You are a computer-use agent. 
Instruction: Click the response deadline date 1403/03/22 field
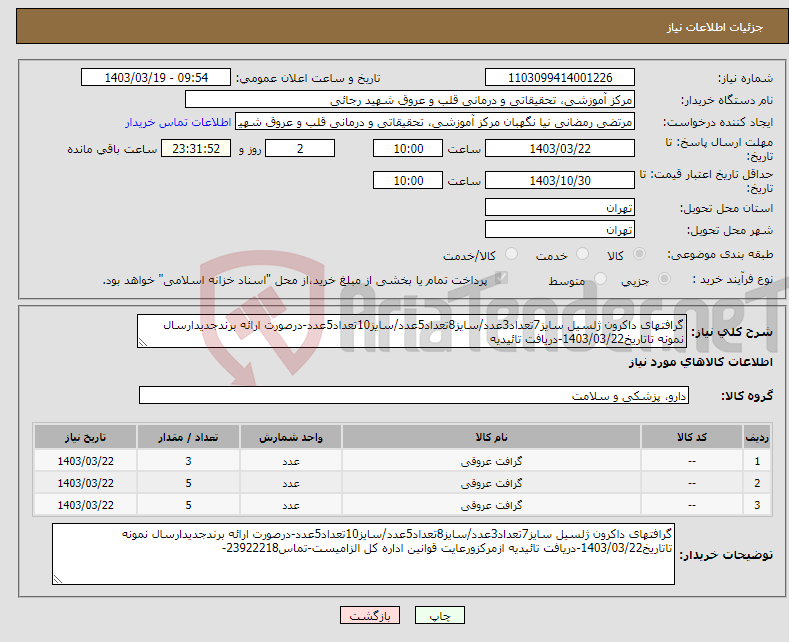click(560, 148)
